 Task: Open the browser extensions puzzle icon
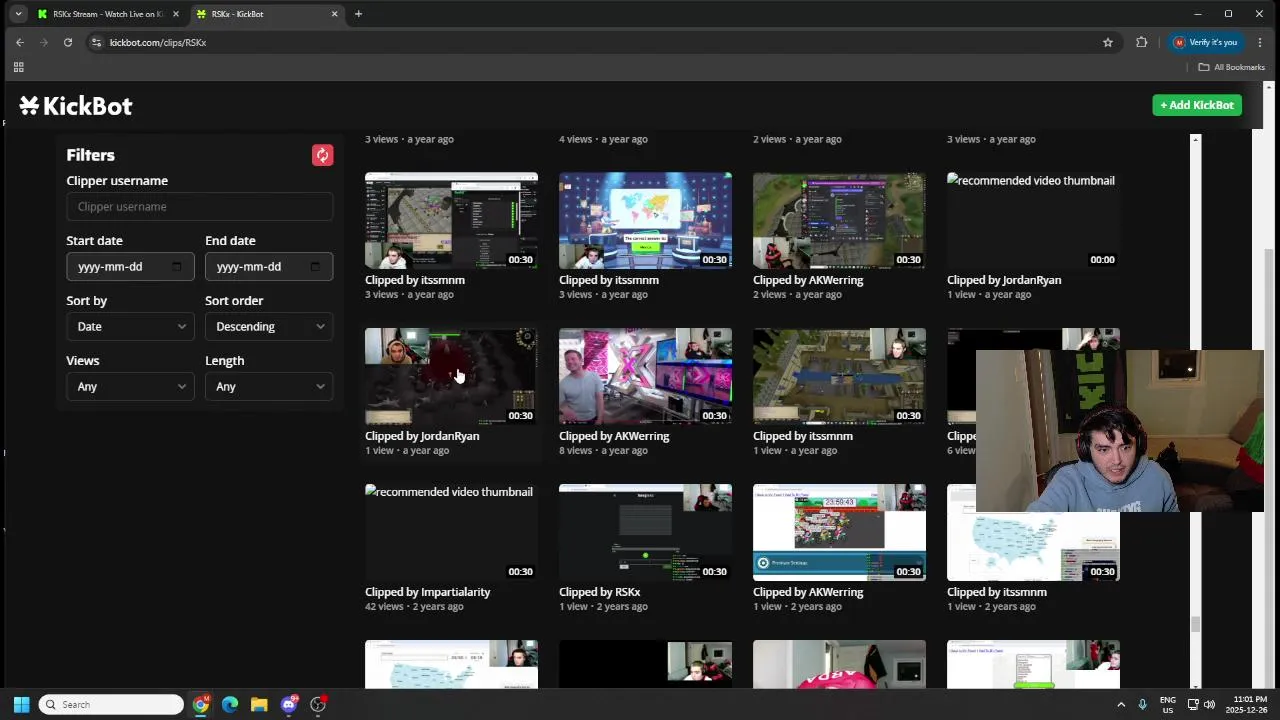click(1141, 42)
